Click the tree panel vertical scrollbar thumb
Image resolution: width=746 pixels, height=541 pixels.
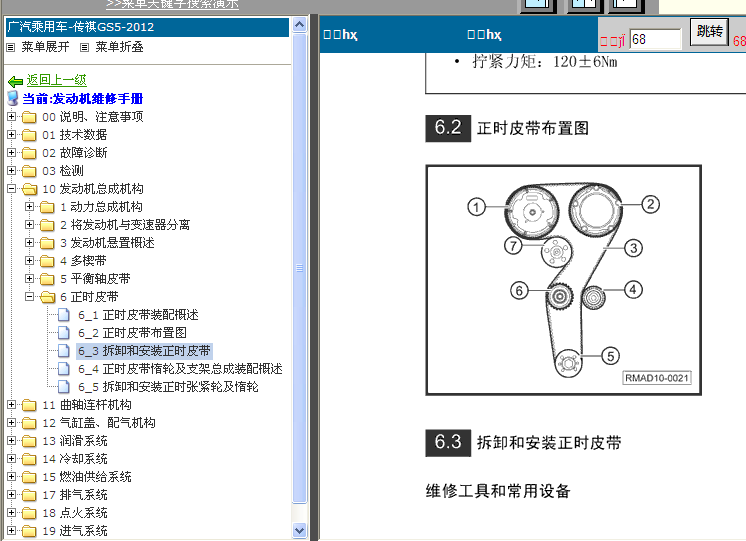pyautogui.click(x=299, y=268)
